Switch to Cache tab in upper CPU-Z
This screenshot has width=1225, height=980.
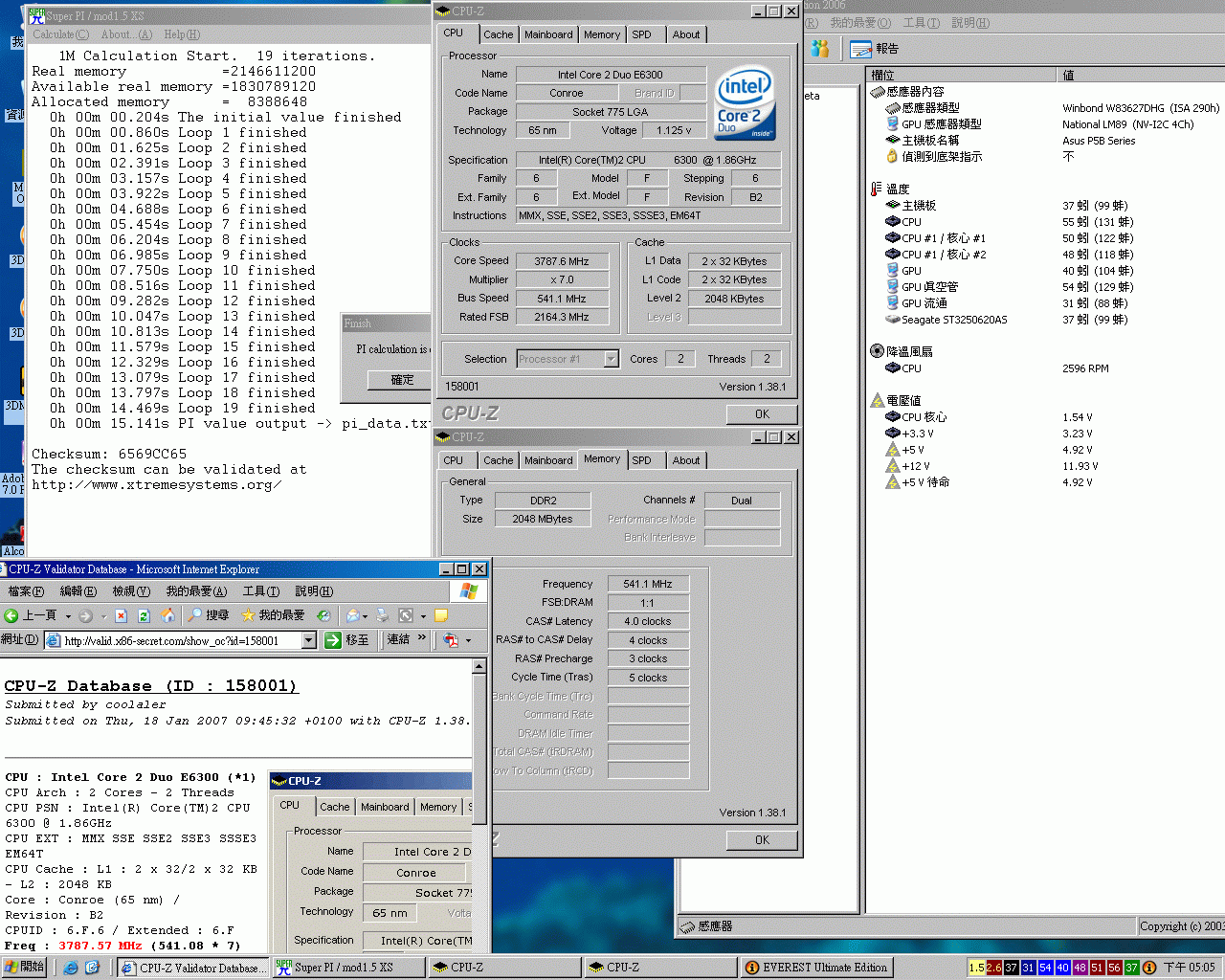pyautogui.click(x=498, y=34)
